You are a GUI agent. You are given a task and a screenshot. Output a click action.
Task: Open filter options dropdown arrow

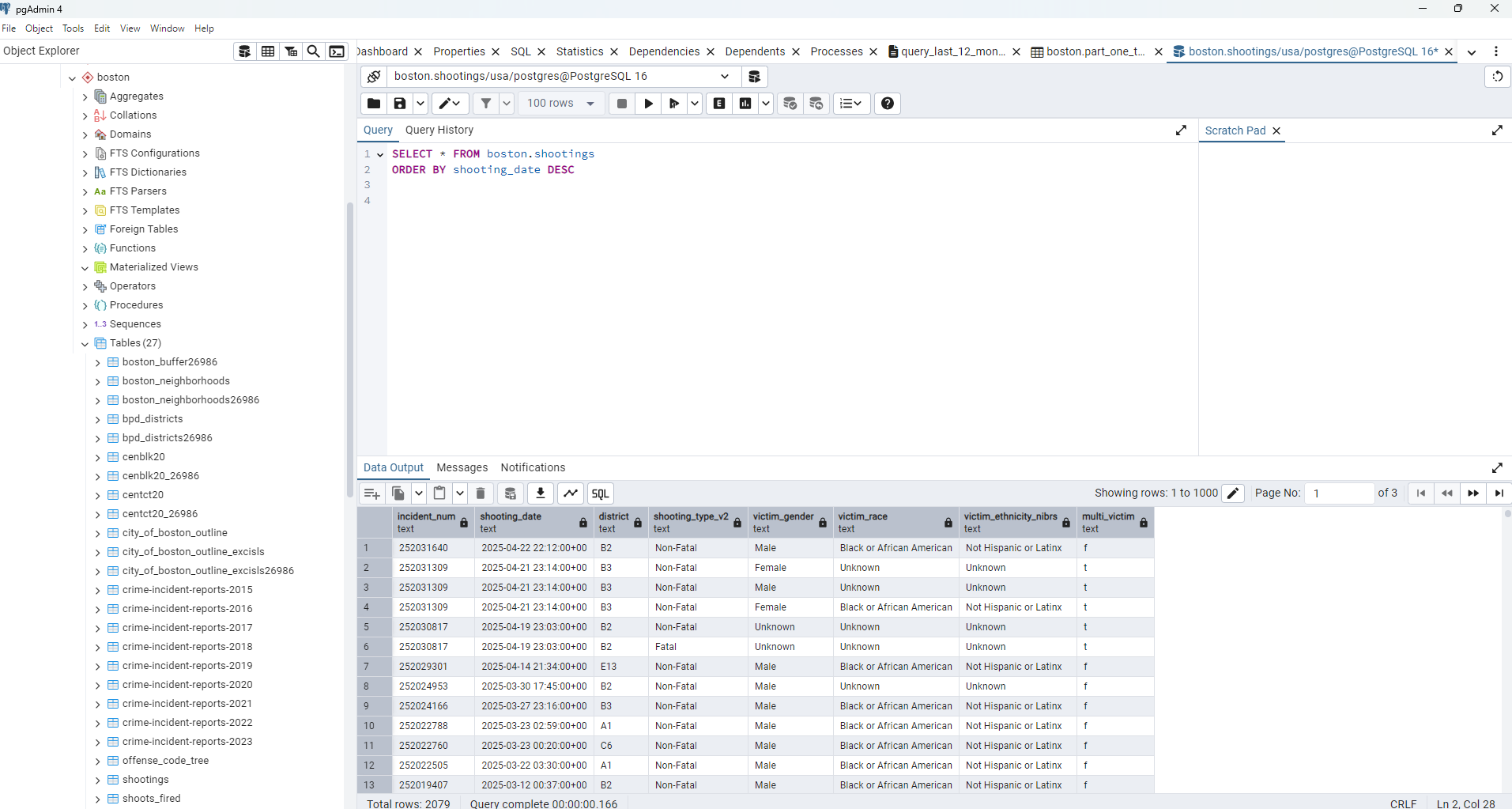click(x=507, y=104)
